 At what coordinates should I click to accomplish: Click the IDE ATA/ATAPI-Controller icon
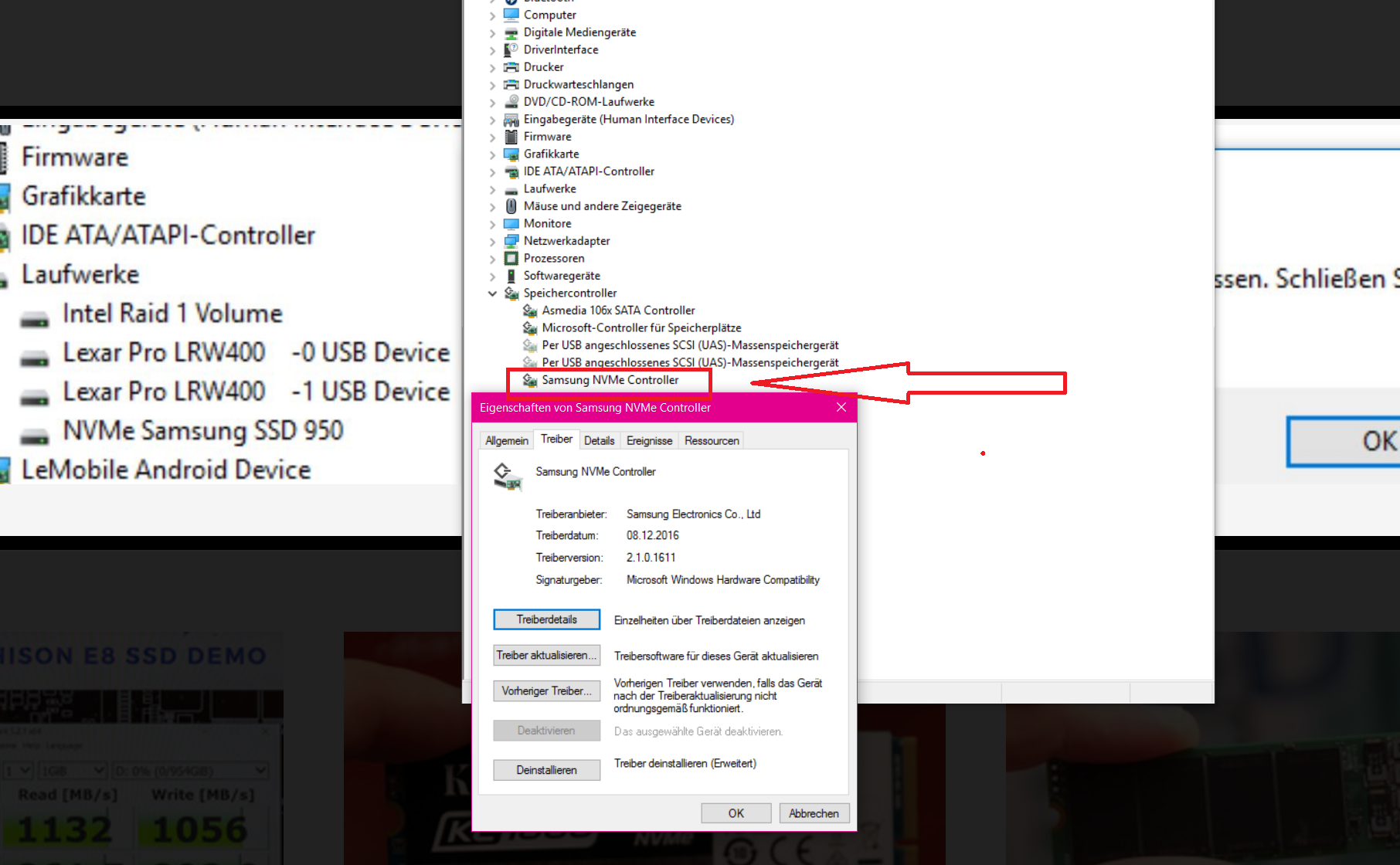coord(511,171)
